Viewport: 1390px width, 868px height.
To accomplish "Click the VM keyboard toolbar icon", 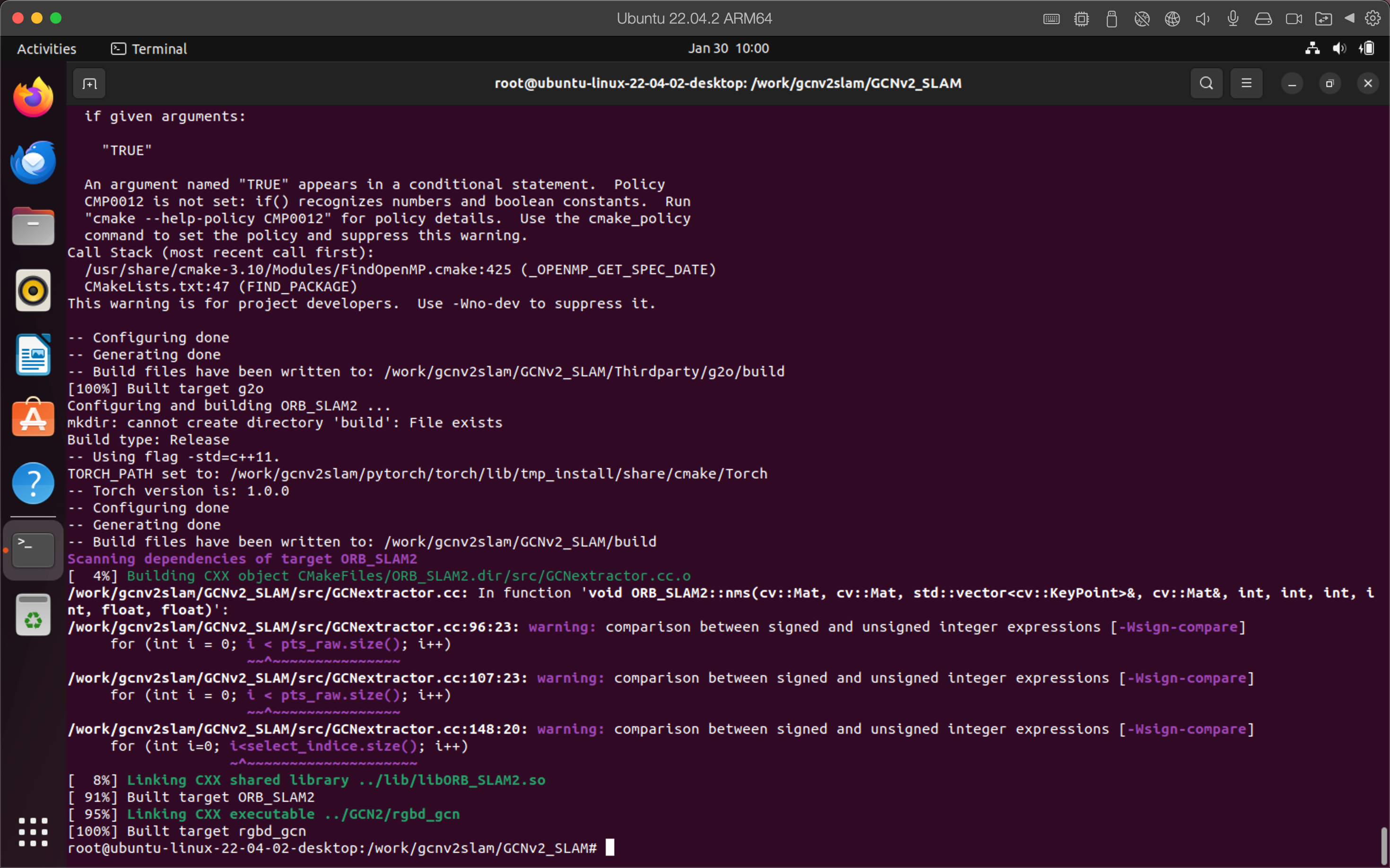I will [1051, 19].
